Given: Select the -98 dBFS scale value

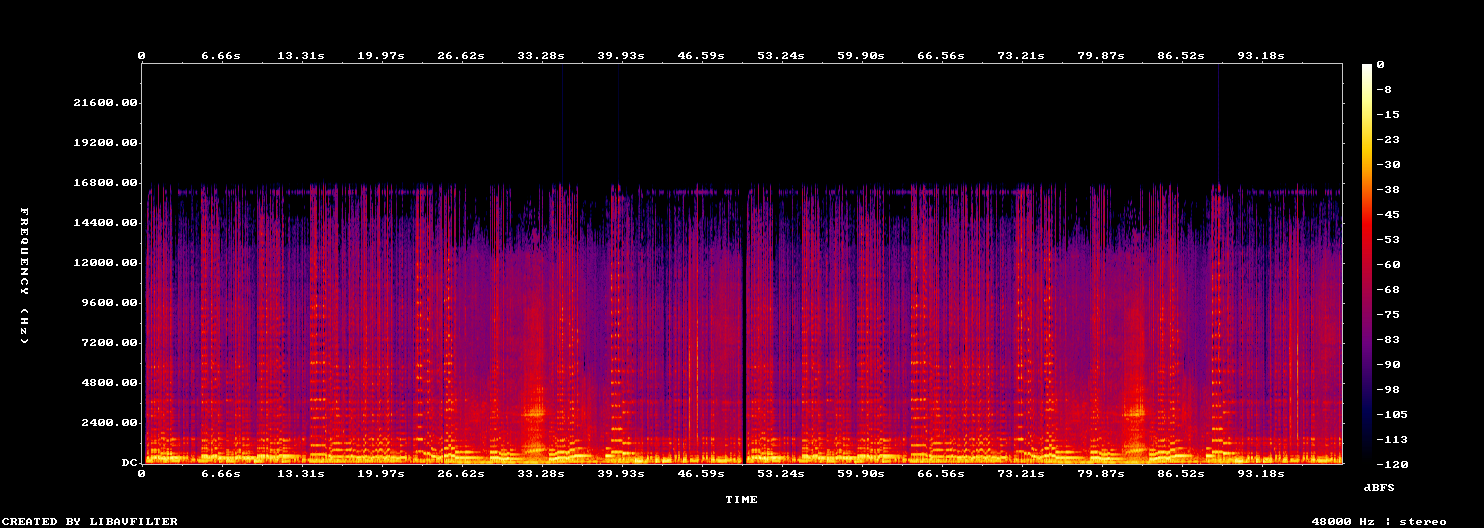Looking at the screenshot, I should (1387, 389).
